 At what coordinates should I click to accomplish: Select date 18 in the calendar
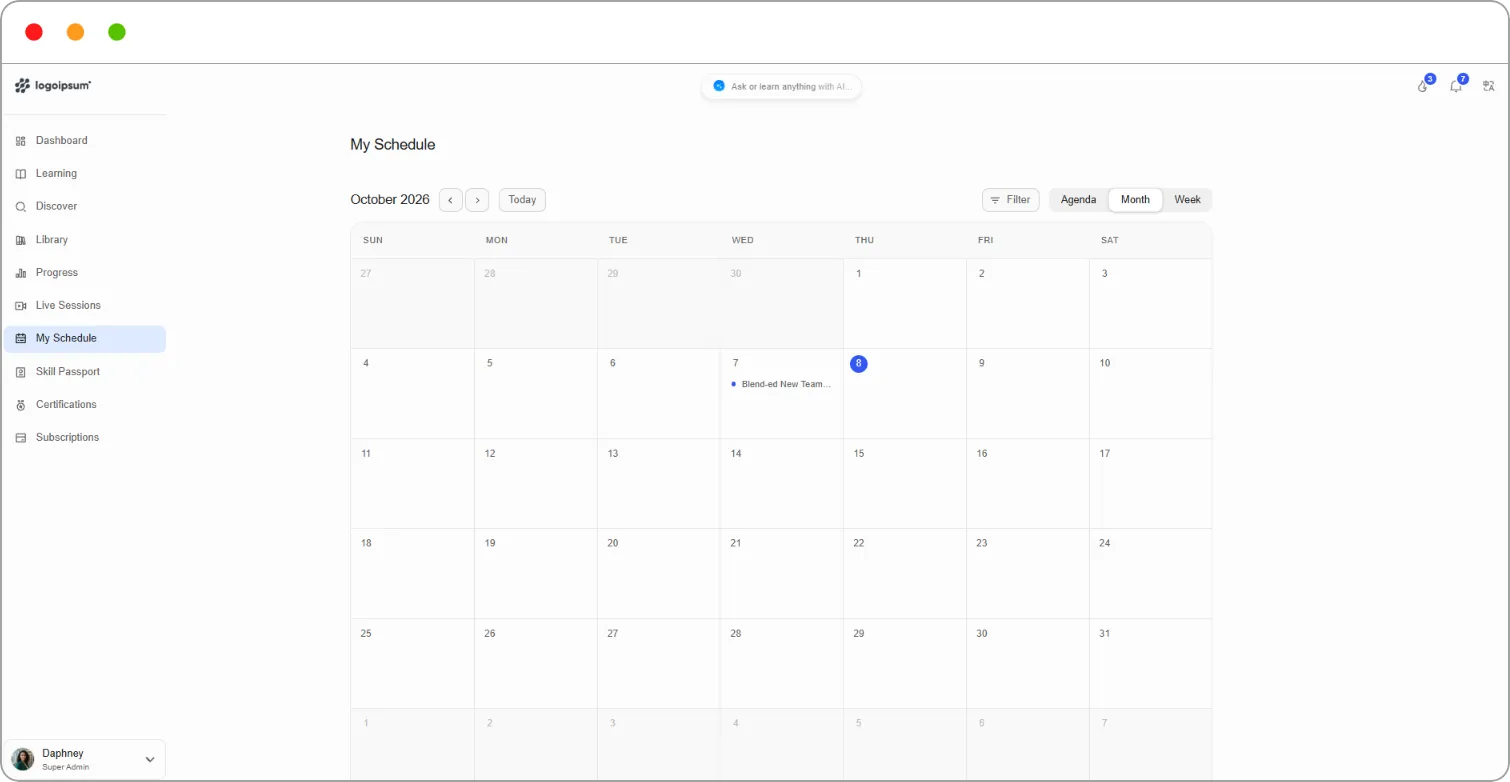tap(366, 544)
